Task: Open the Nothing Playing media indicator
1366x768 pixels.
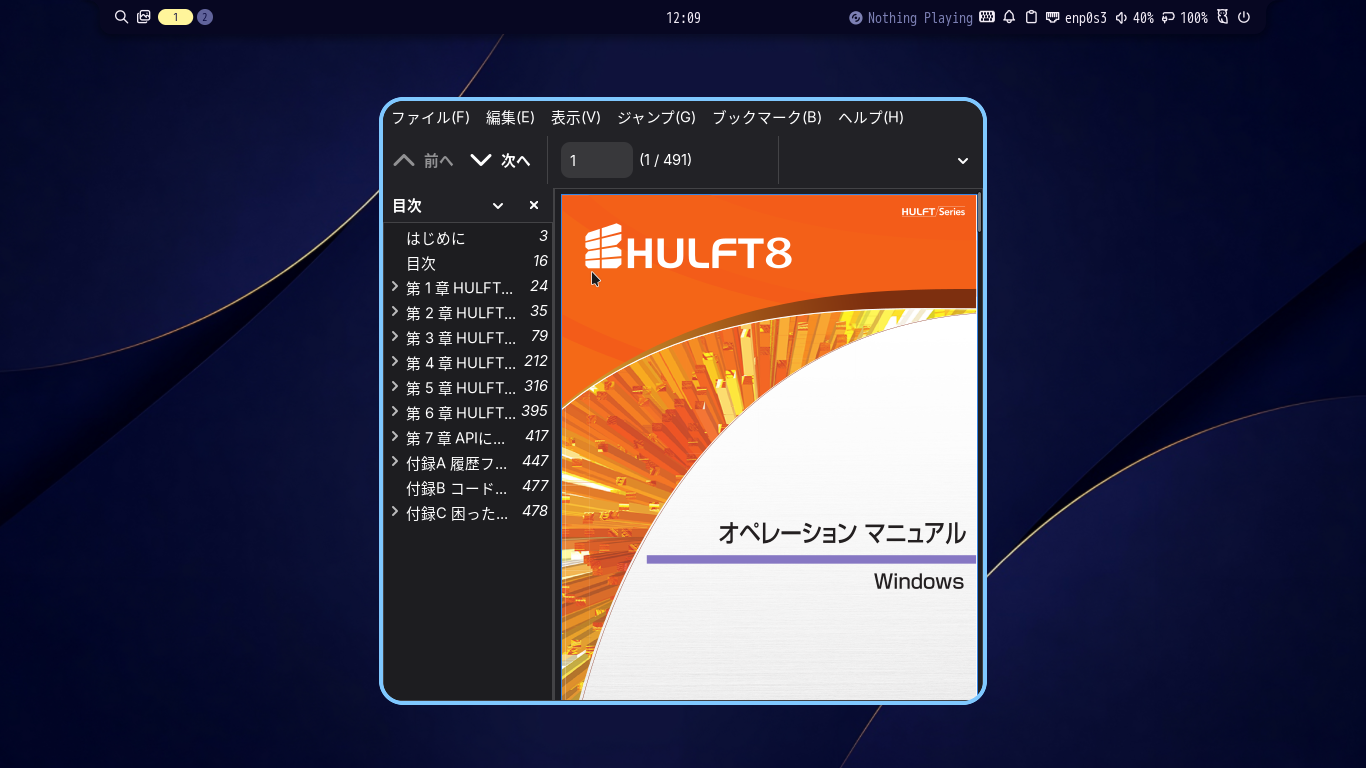Action: point(911,18)
